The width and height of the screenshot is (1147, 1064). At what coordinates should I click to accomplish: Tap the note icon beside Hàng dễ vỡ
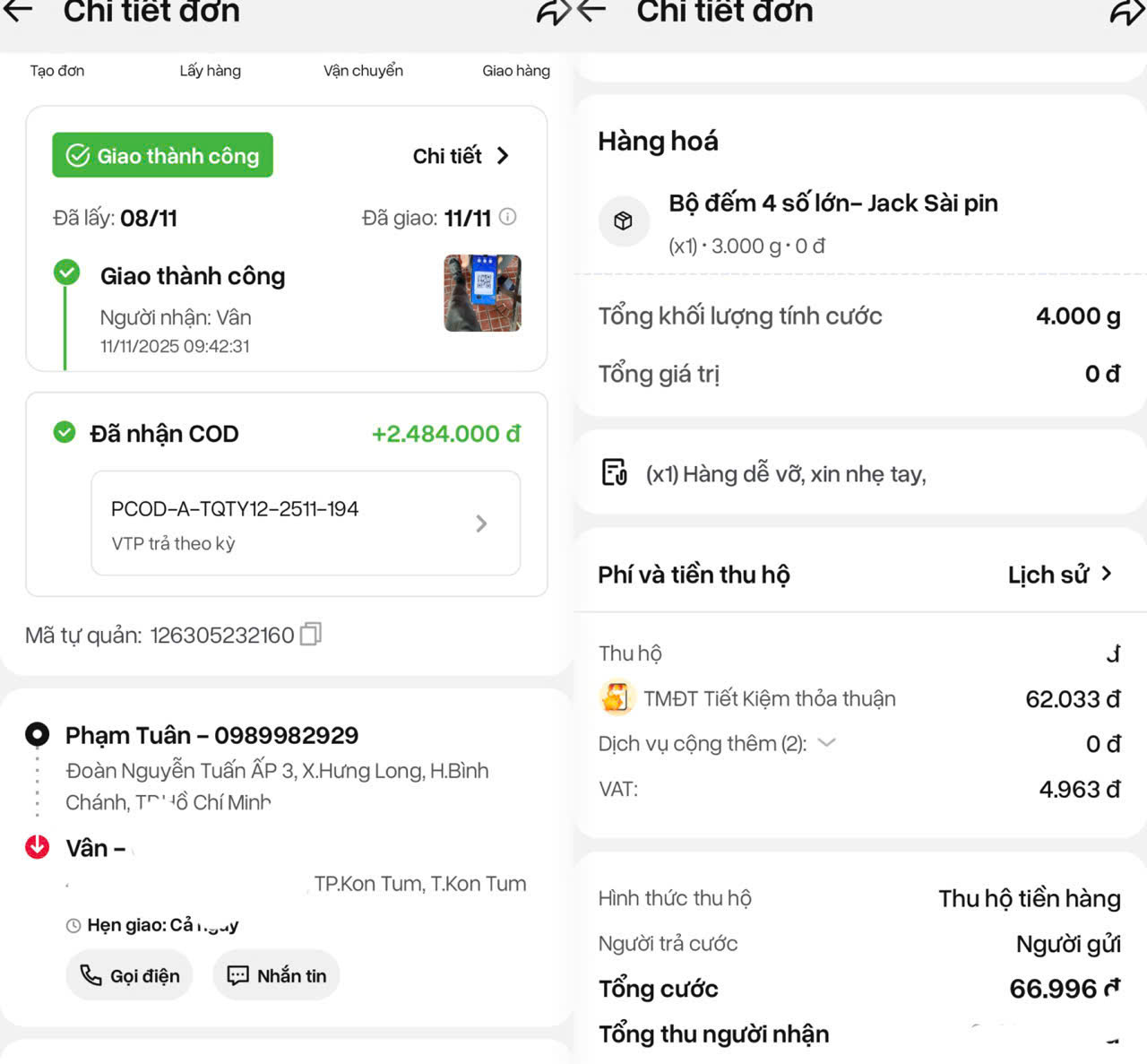click(x=615, y=472)
